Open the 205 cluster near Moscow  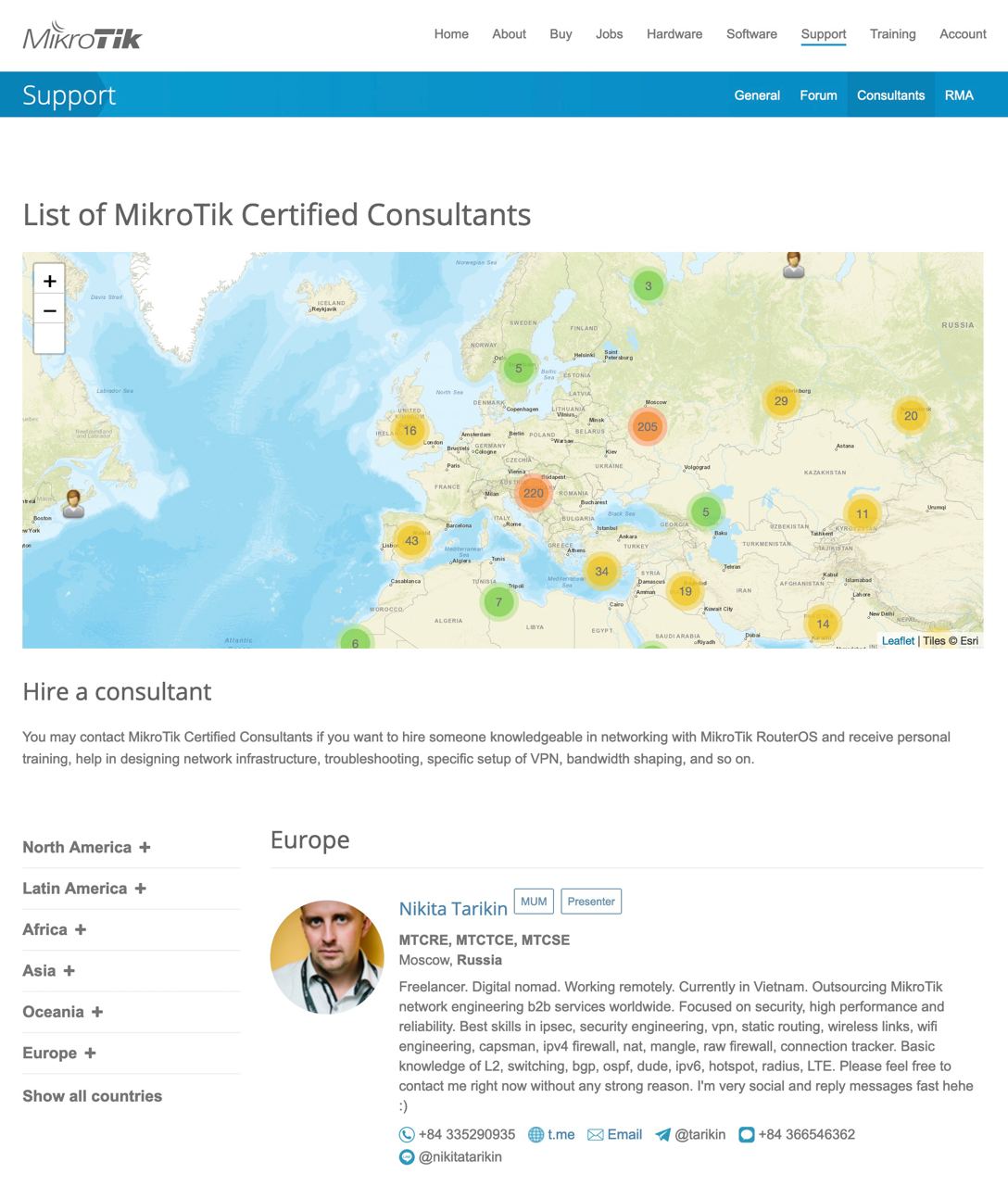tap(648, 427)
